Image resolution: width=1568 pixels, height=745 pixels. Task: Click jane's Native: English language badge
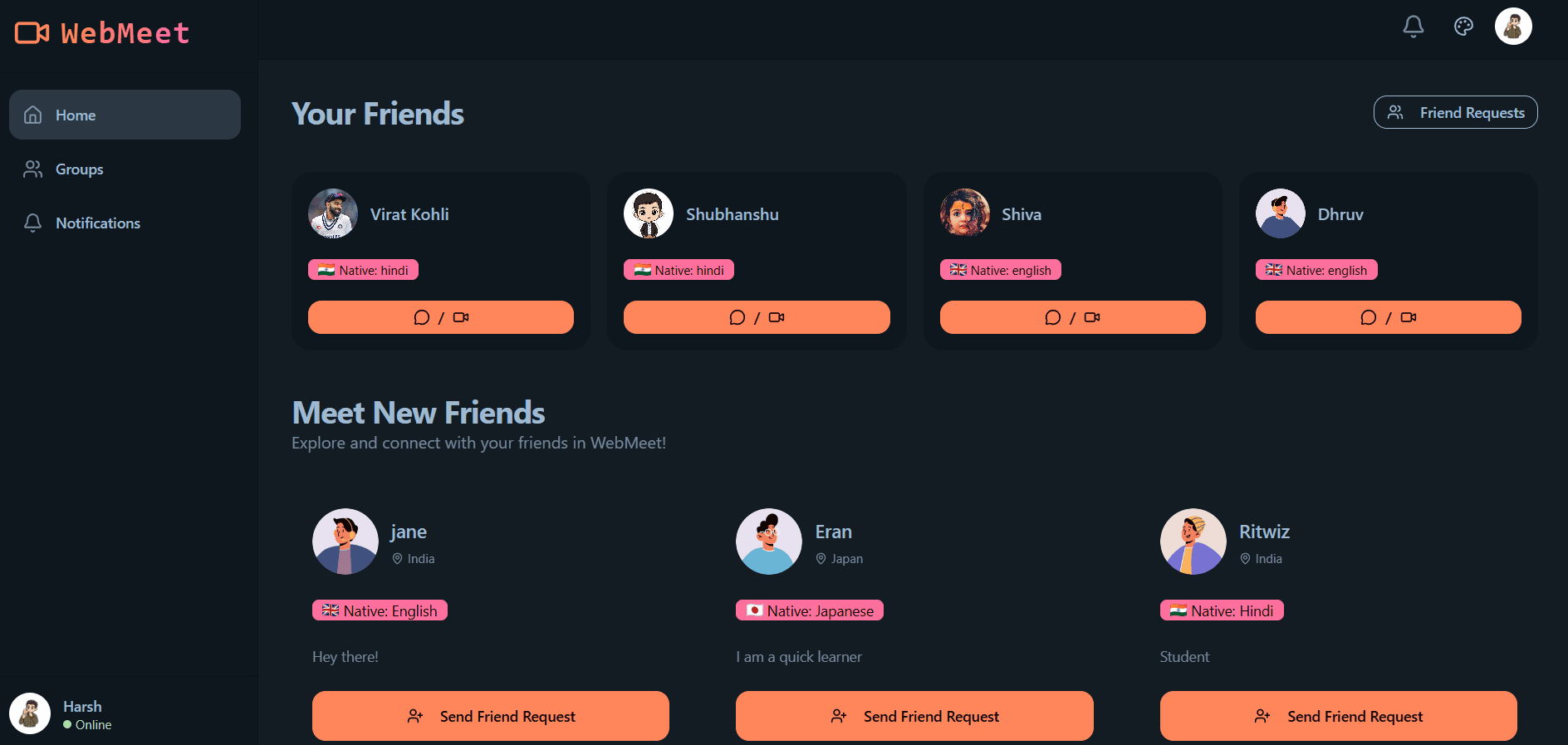380,610
